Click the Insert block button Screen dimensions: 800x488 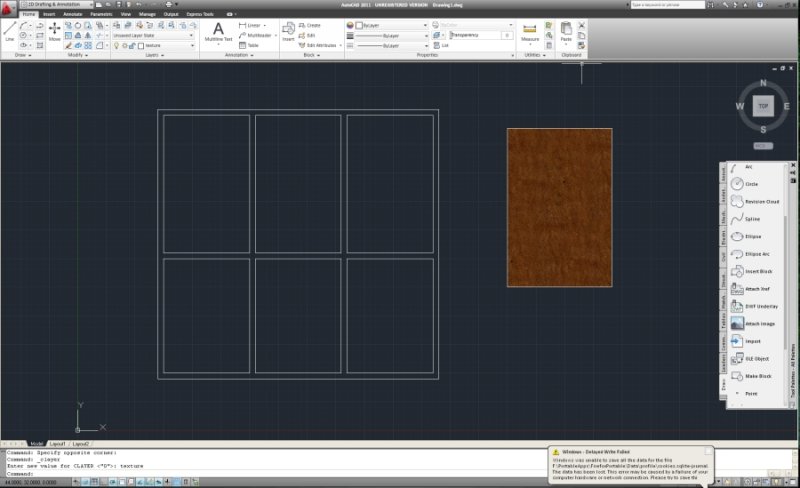tap(288, 32)
